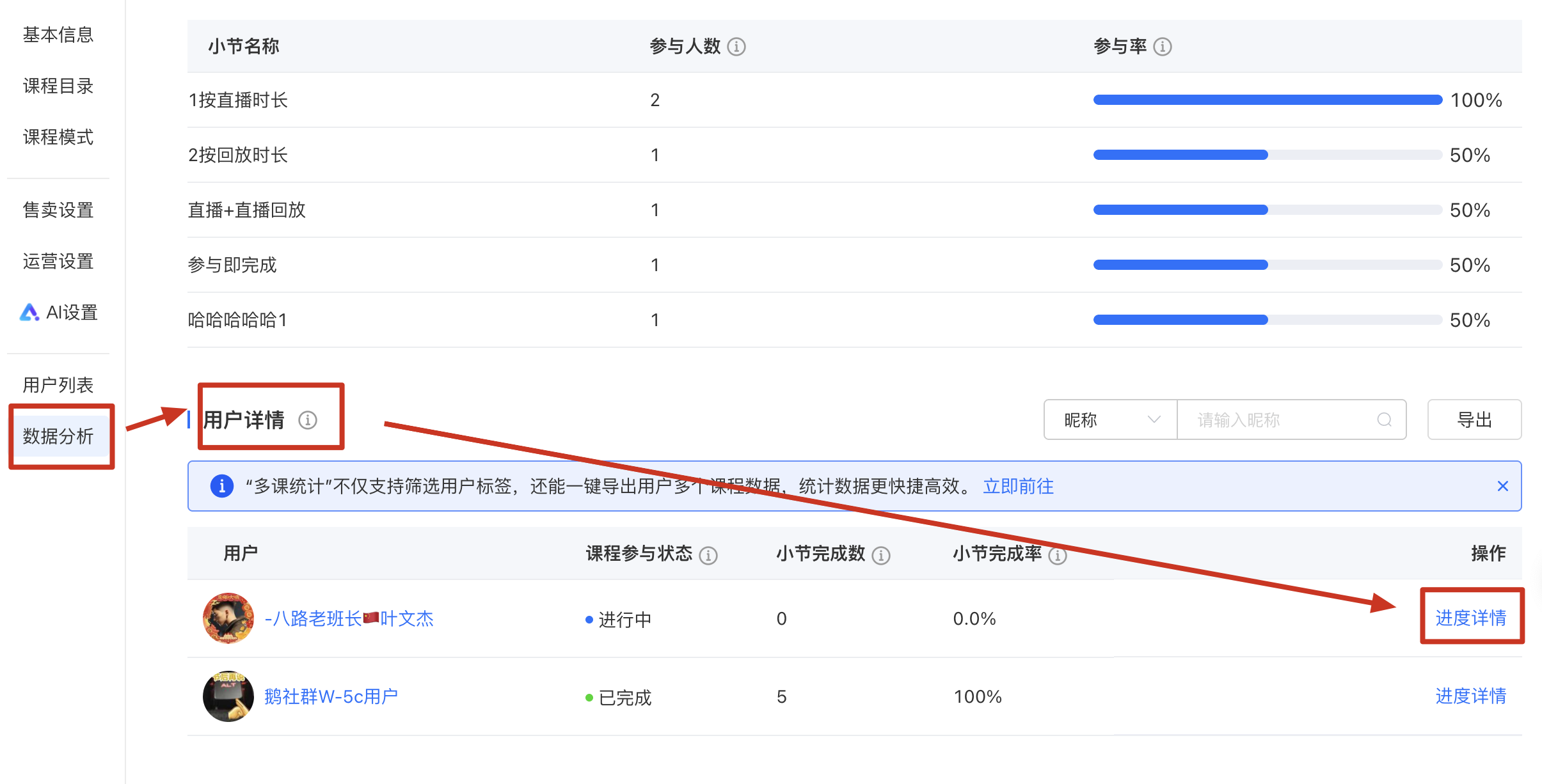Click the 100% progress bar for 1按直播时长
Image resolution: width=1542 pixels, height=784 pixels.
coord(1268,100)
